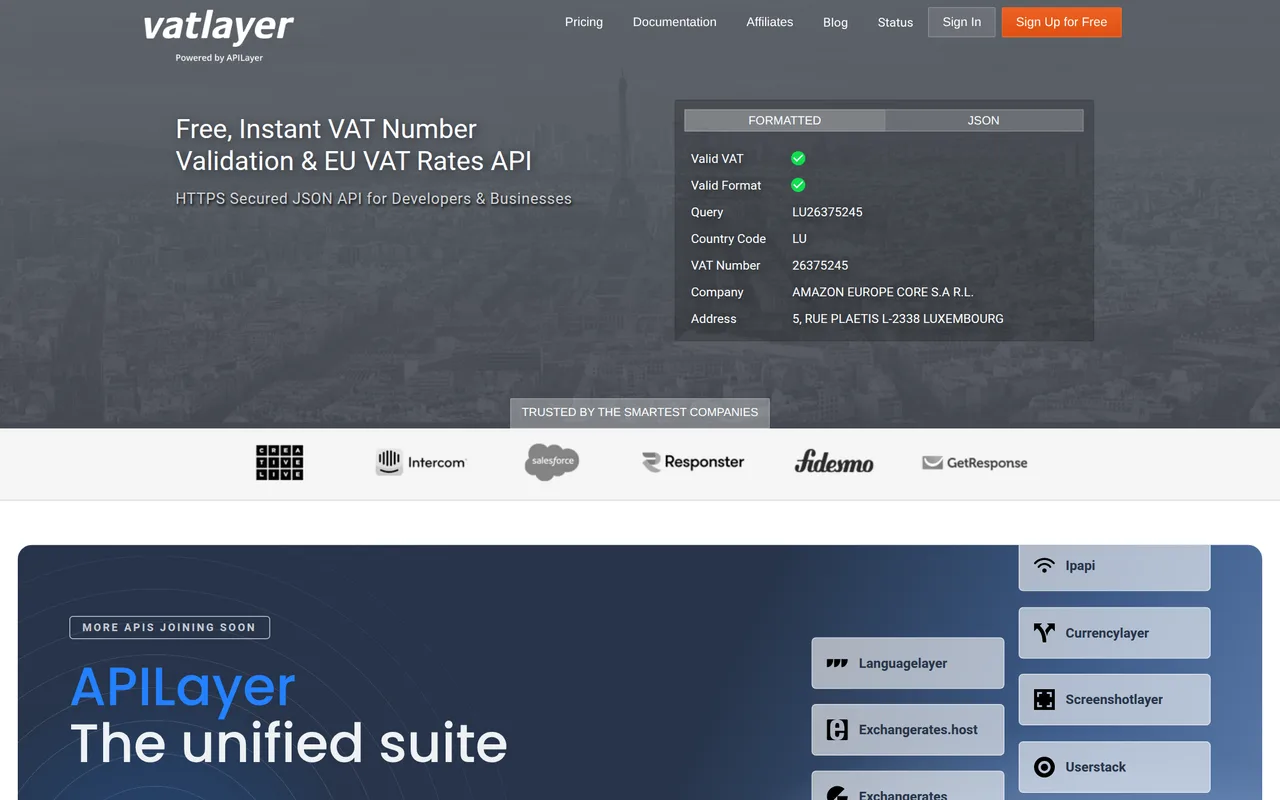
Task: Click the Ipapi wifi icon
Action: pos(1044,565)
